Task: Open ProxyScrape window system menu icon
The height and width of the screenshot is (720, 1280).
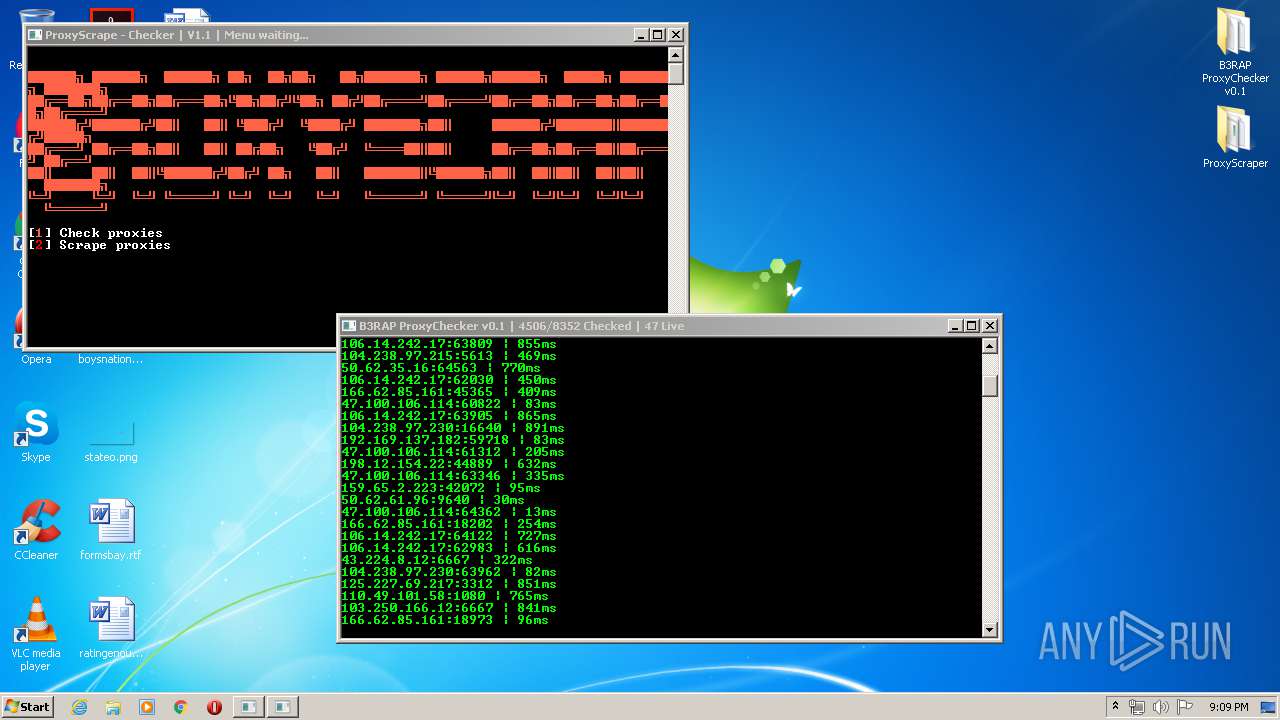Action: click(x=35, y=35)
